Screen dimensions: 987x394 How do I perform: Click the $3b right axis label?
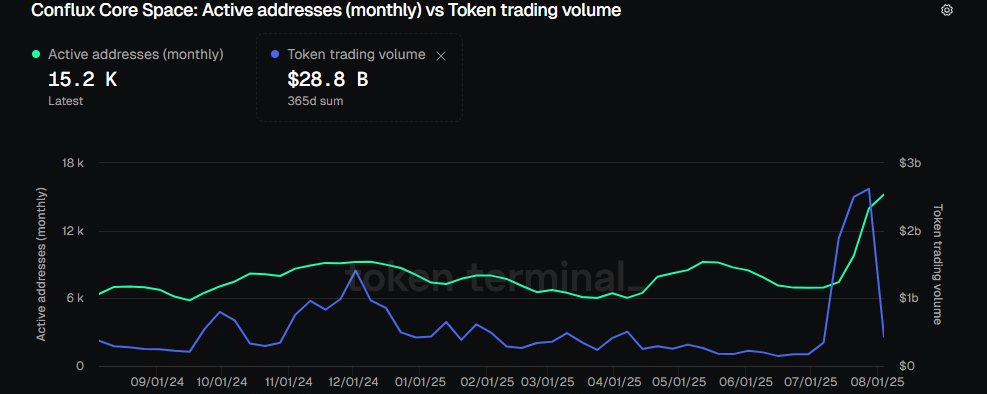(910, 163)
